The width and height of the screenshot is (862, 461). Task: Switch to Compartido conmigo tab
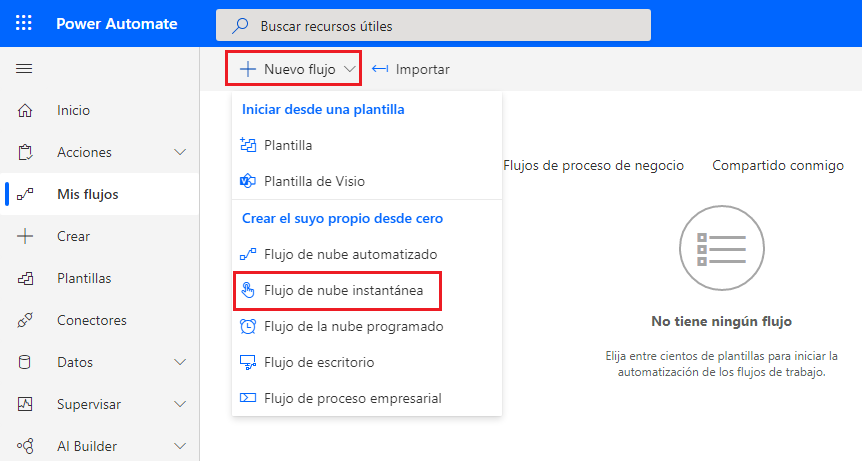coord(778,165)
